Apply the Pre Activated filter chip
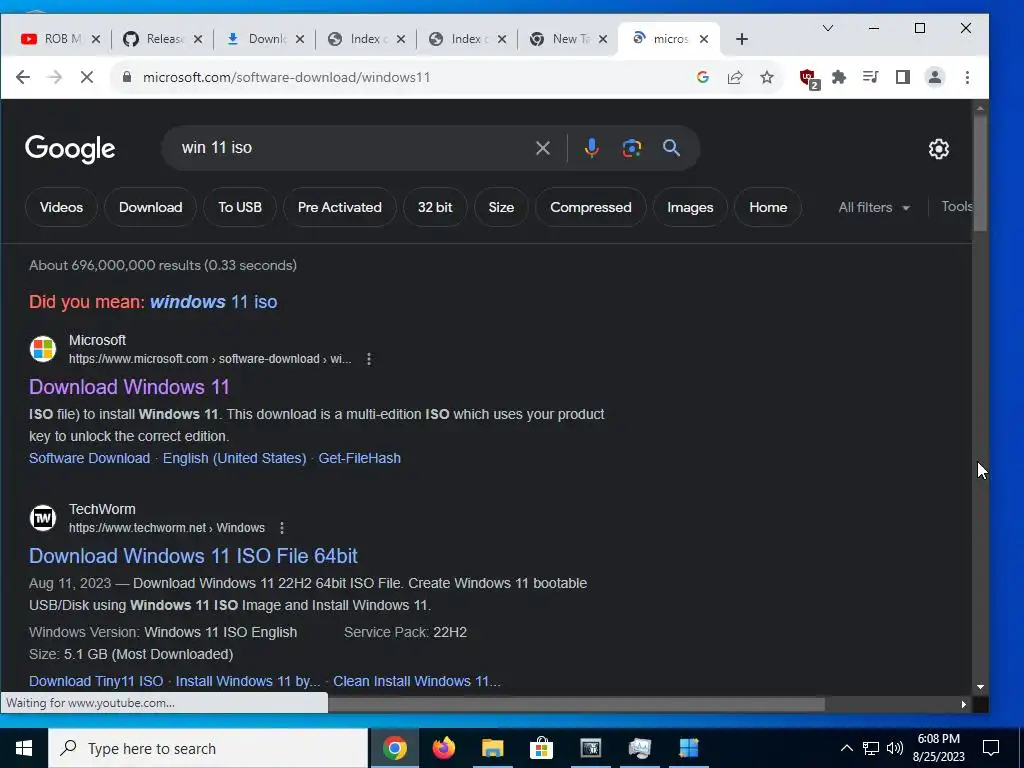 pos(340,207)
